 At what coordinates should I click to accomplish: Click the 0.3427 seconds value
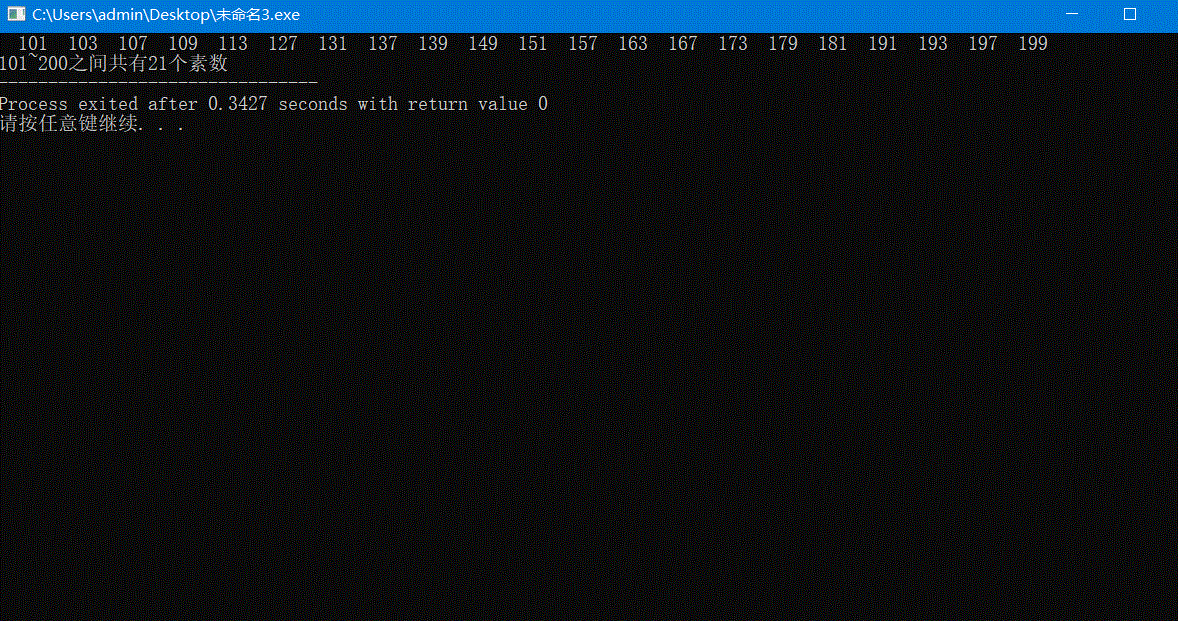pos(277,104)
